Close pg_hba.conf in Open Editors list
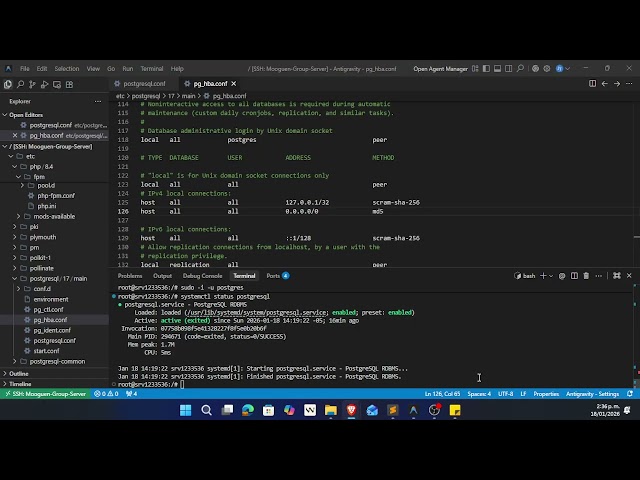 tap(15, 136)
